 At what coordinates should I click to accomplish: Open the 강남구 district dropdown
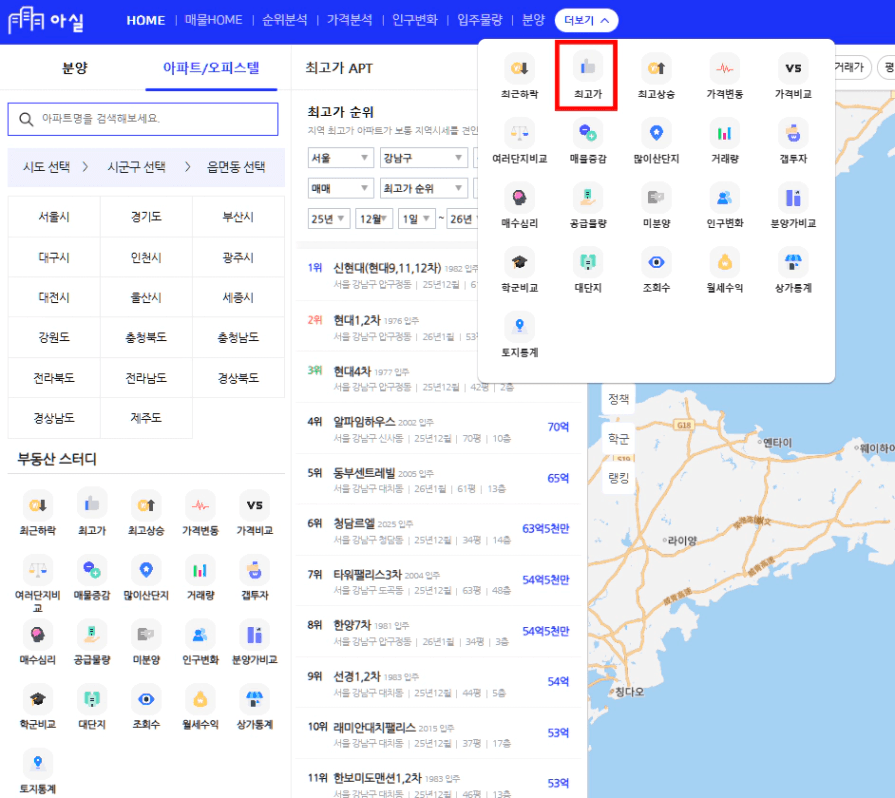click(x=422, y=158)
